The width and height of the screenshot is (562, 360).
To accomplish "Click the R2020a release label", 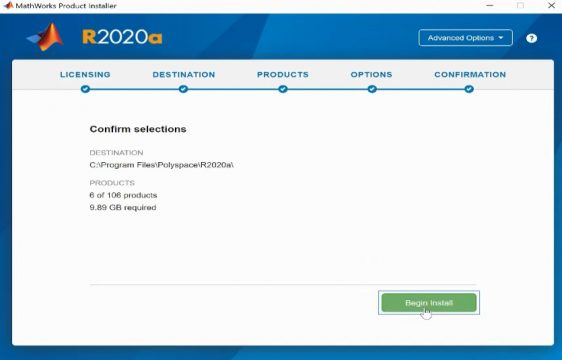I will pos(122,37).
